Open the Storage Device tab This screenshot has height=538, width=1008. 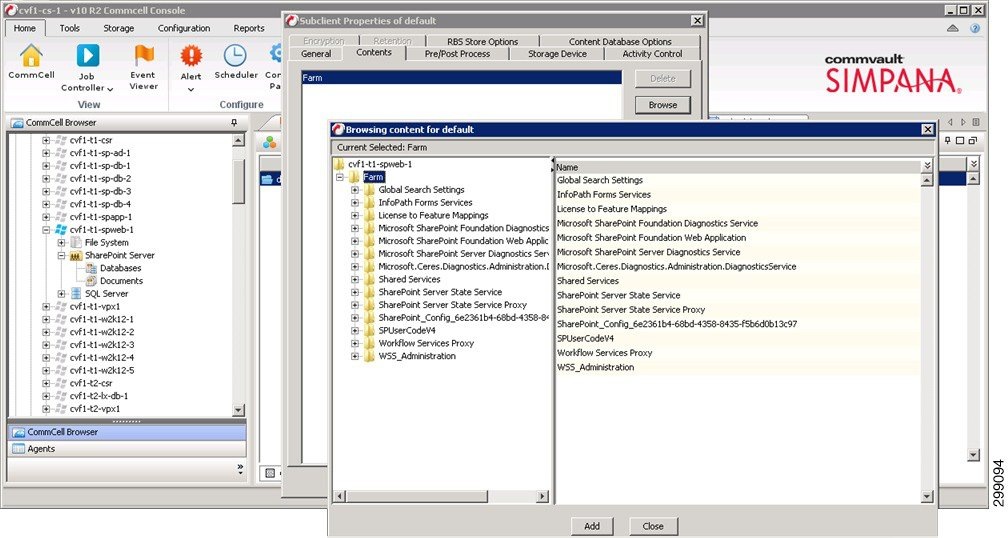pos(557,54)
